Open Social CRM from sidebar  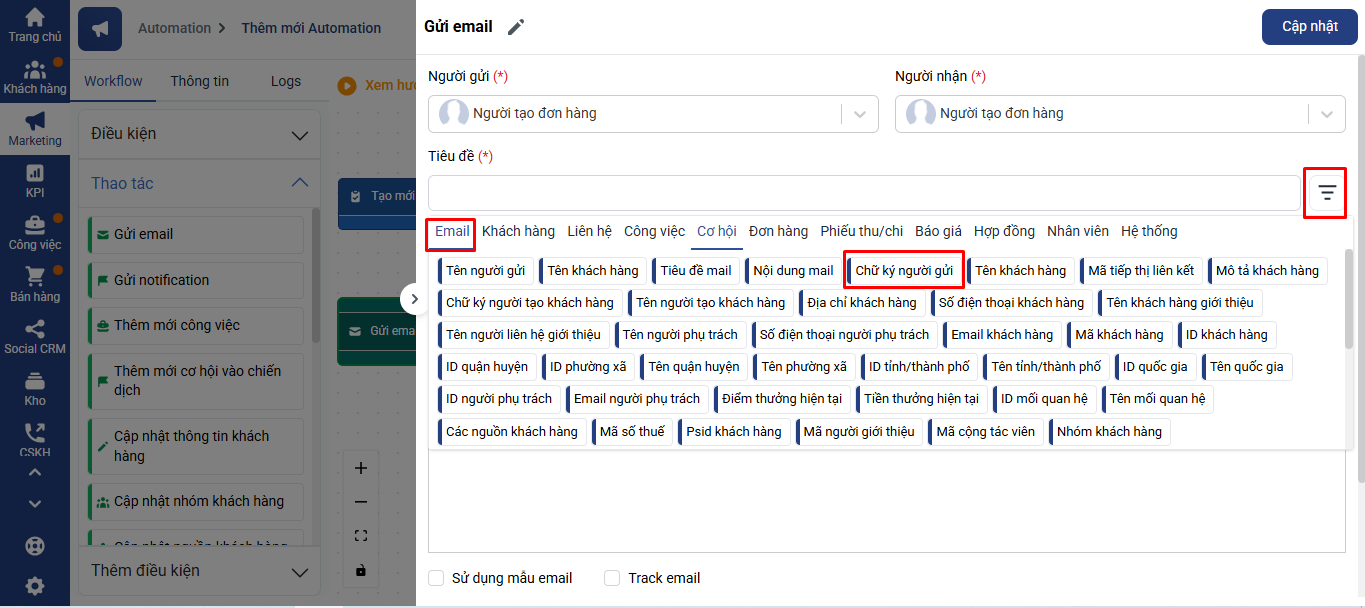click(x=35, y=336)
